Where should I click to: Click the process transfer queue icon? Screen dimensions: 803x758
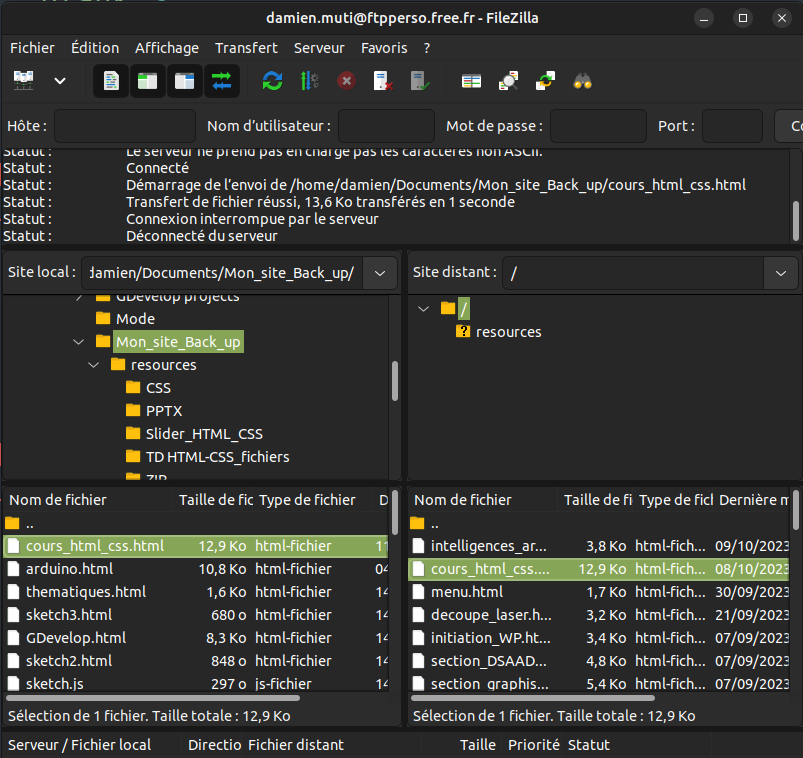tap(309, 81)
